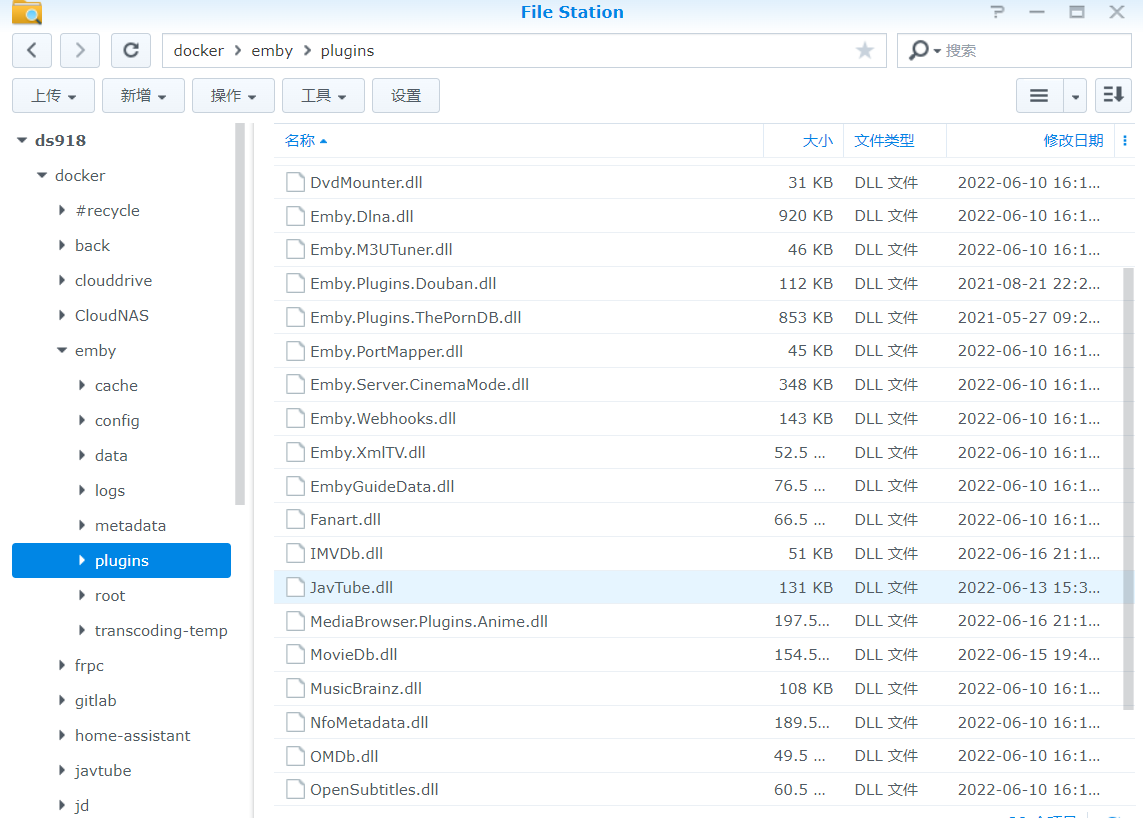Image resolution: width=1143 pixels, height=818 pixels.
Task: Select the logs folder in tree
Action: click(x=109, y=491)
